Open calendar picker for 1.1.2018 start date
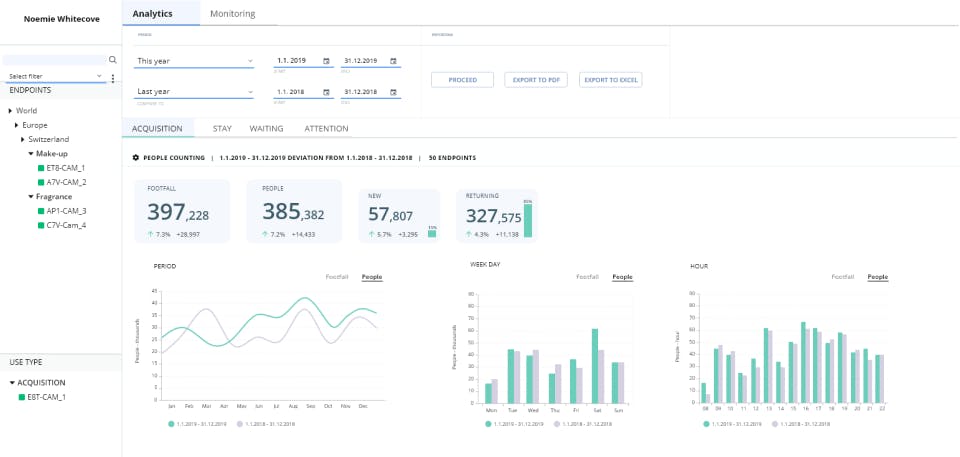Image resolution: width=960 pixels, height=457 pixels. [x=327, y=92]
